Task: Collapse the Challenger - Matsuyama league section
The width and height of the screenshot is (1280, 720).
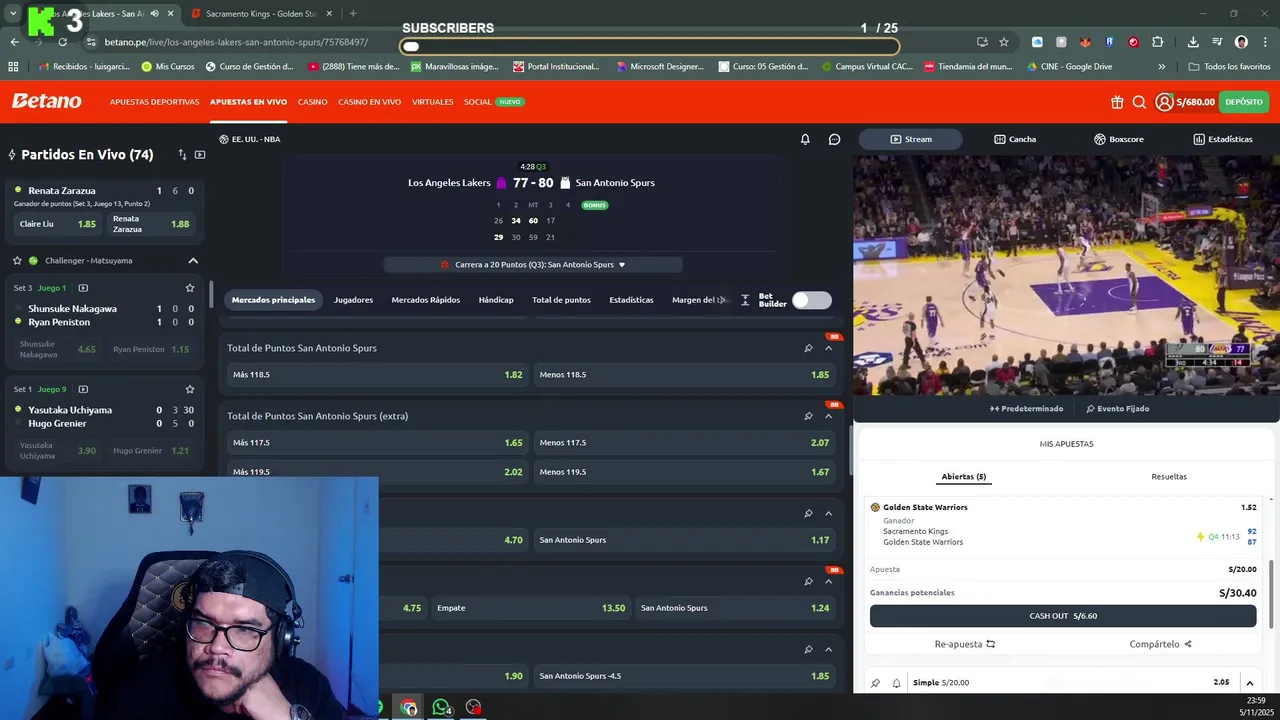Action: click(193, 261)
